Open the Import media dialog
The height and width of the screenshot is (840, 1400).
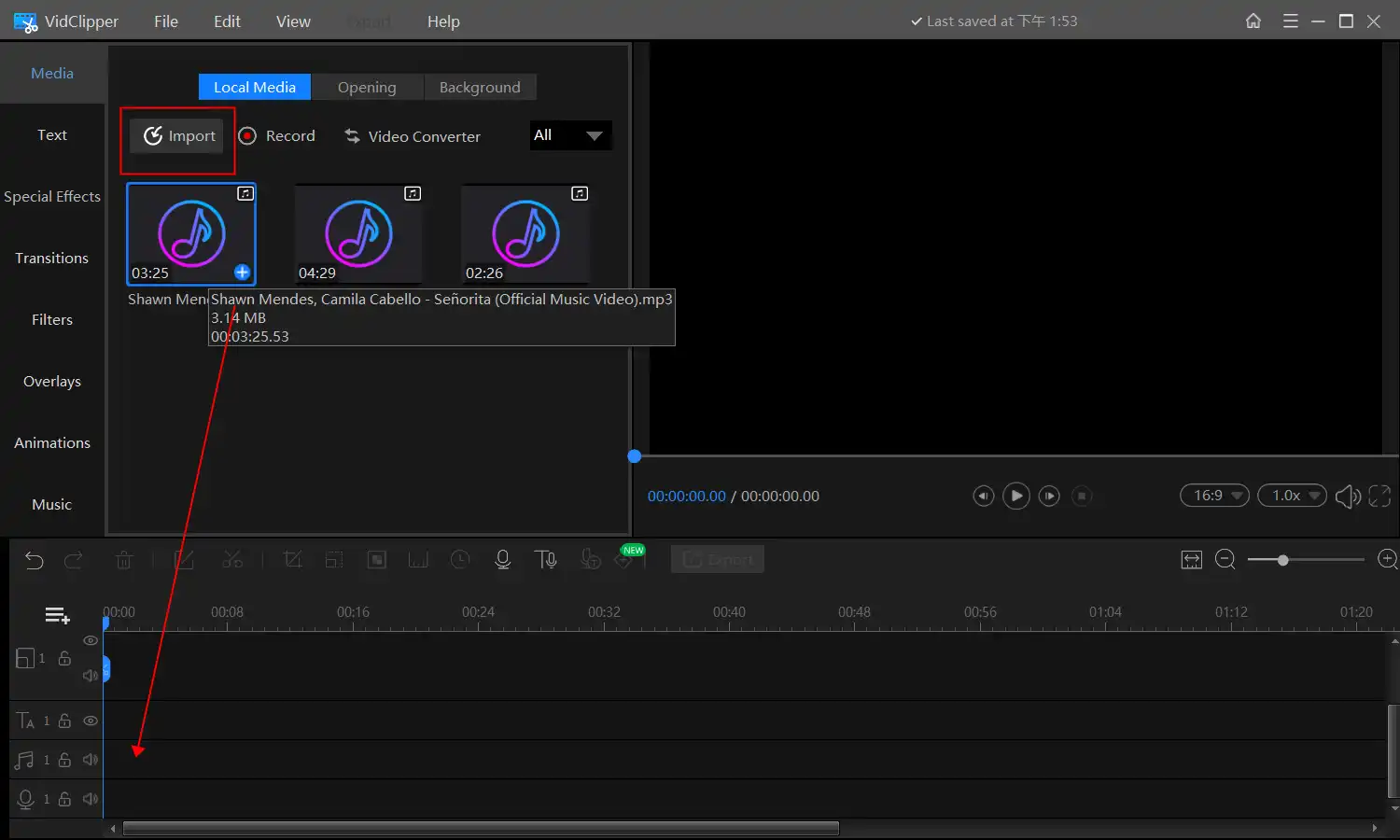(x=177, y=135)
